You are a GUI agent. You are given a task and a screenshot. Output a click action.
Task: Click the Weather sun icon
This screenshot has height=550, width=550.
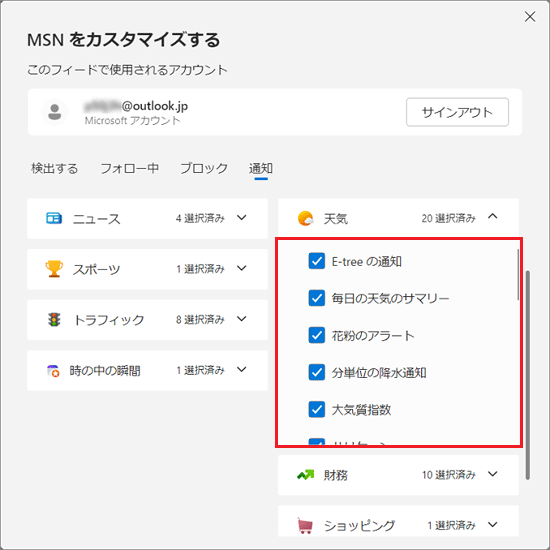click(x=306, y=218)
